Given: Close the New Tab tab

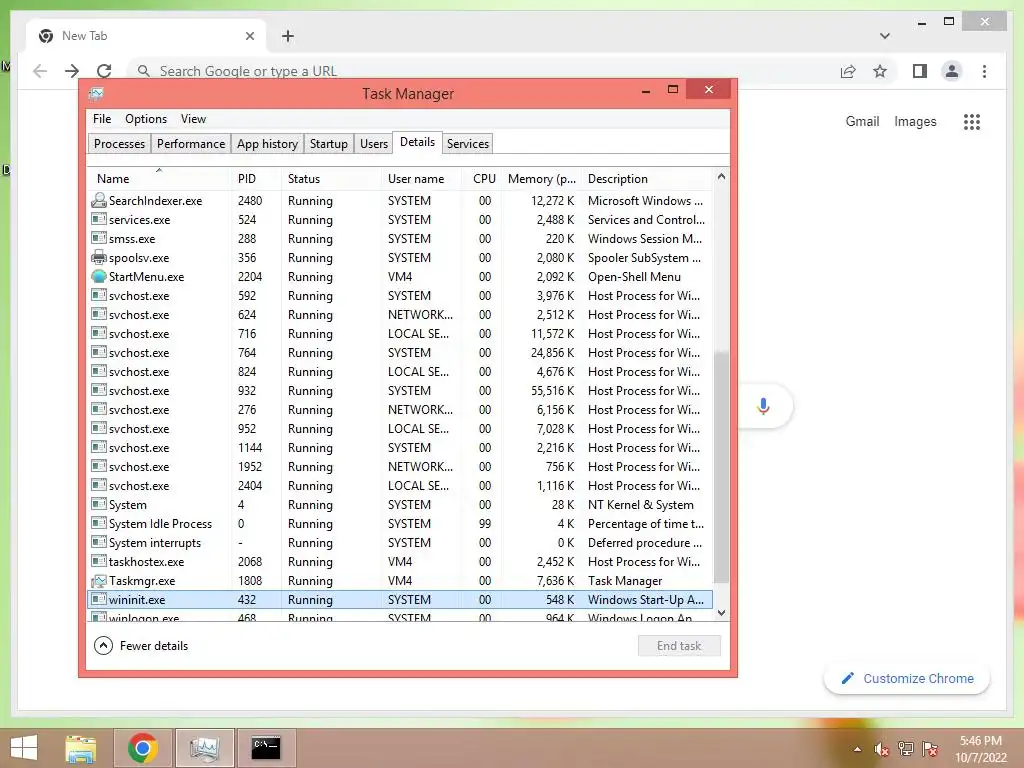Looking at the screenshot, I should 249,36.
